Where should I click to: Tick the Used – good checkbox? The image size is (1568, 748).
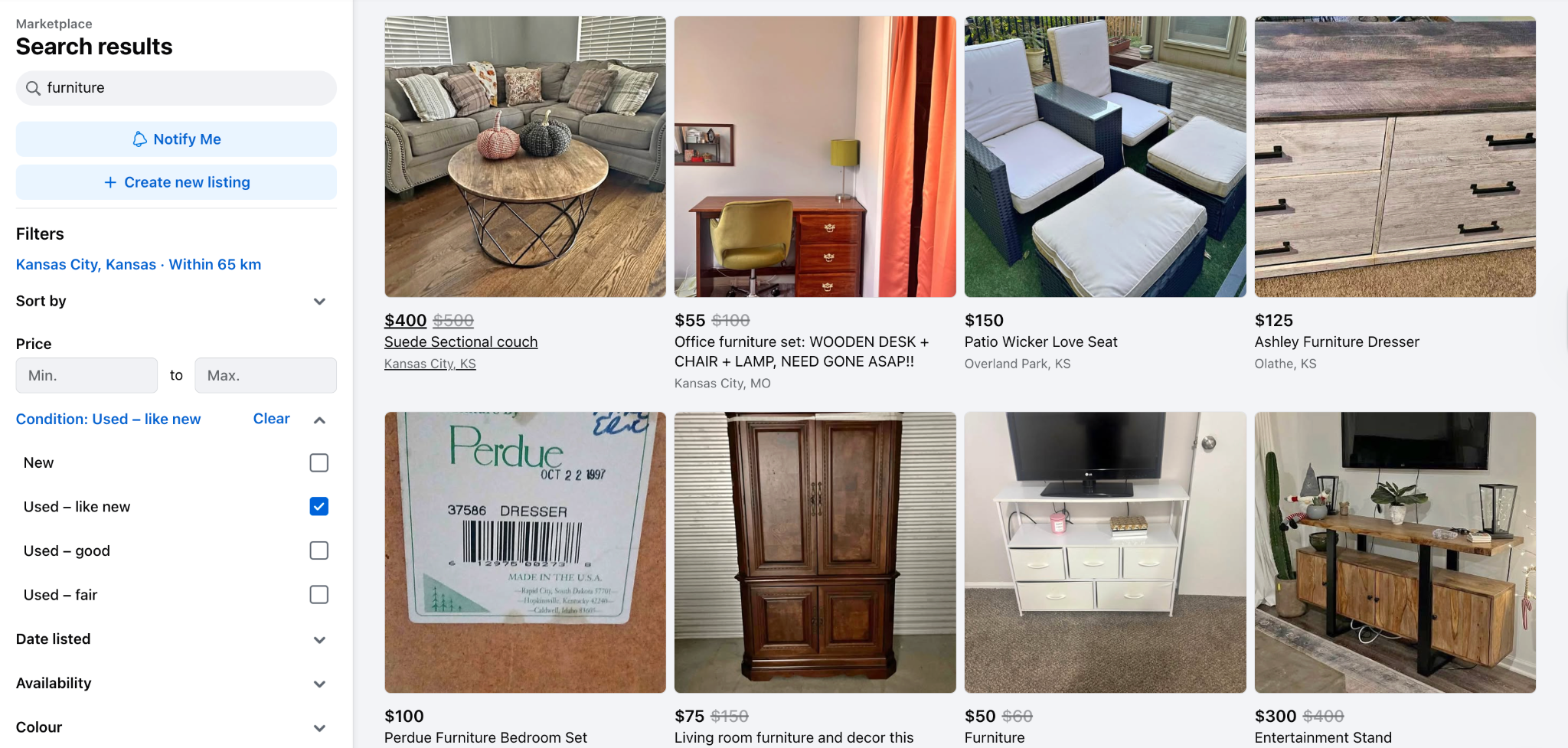point(319,550)
